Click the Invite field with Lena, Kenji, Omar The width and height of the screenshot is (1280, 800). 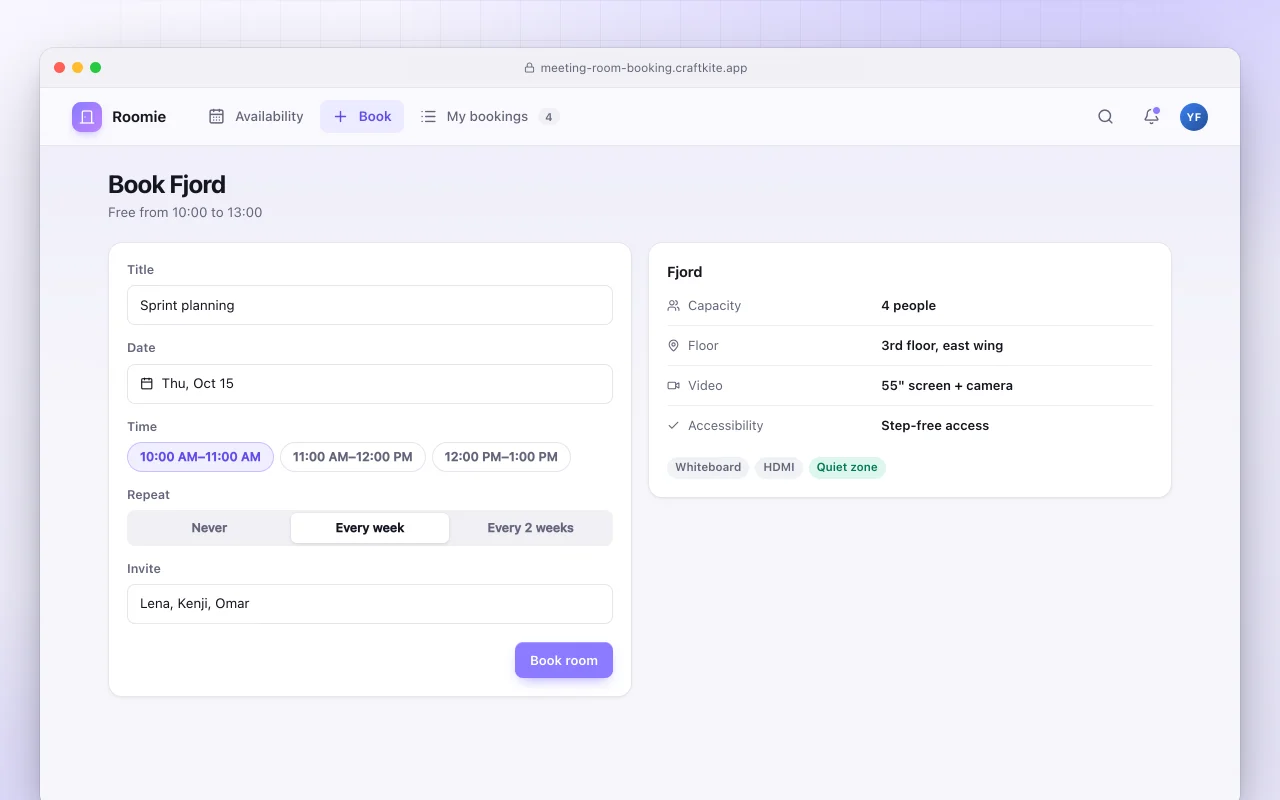(x=370, y=604)
